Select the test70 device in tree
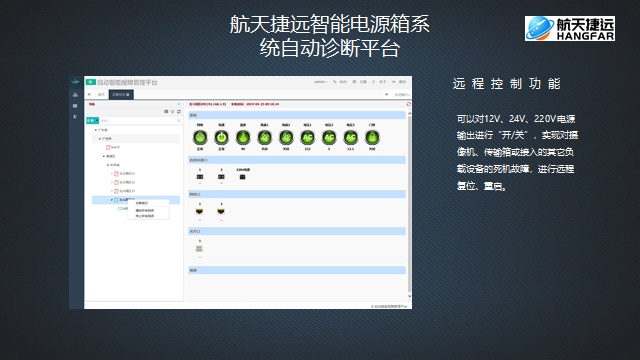The height and width of the screenshot is (360, 640). (x=113, y=147)
